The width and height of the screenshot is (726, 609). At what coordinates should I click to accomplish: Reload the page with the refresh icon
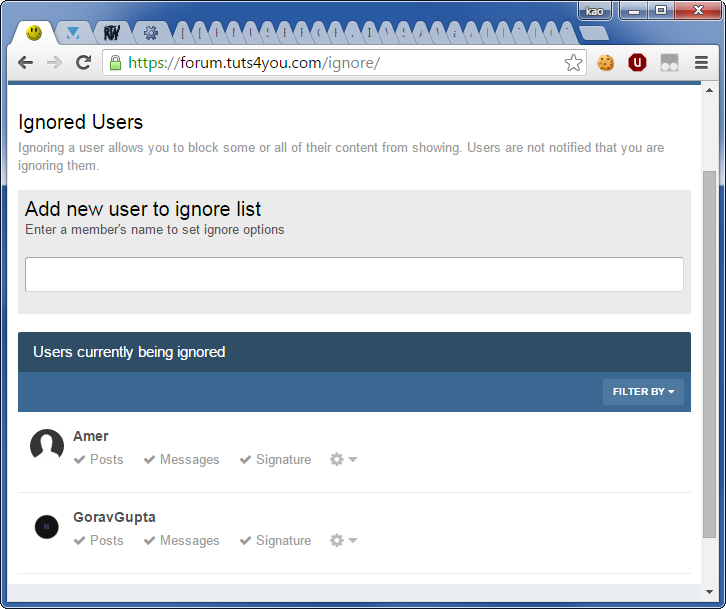point(84,63)
